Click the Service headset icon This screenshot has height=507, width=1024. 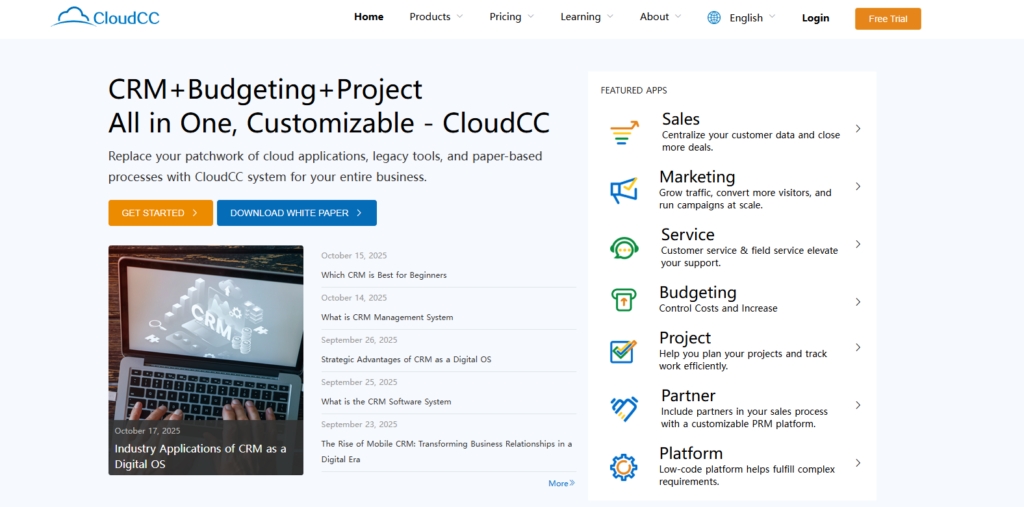624,247
